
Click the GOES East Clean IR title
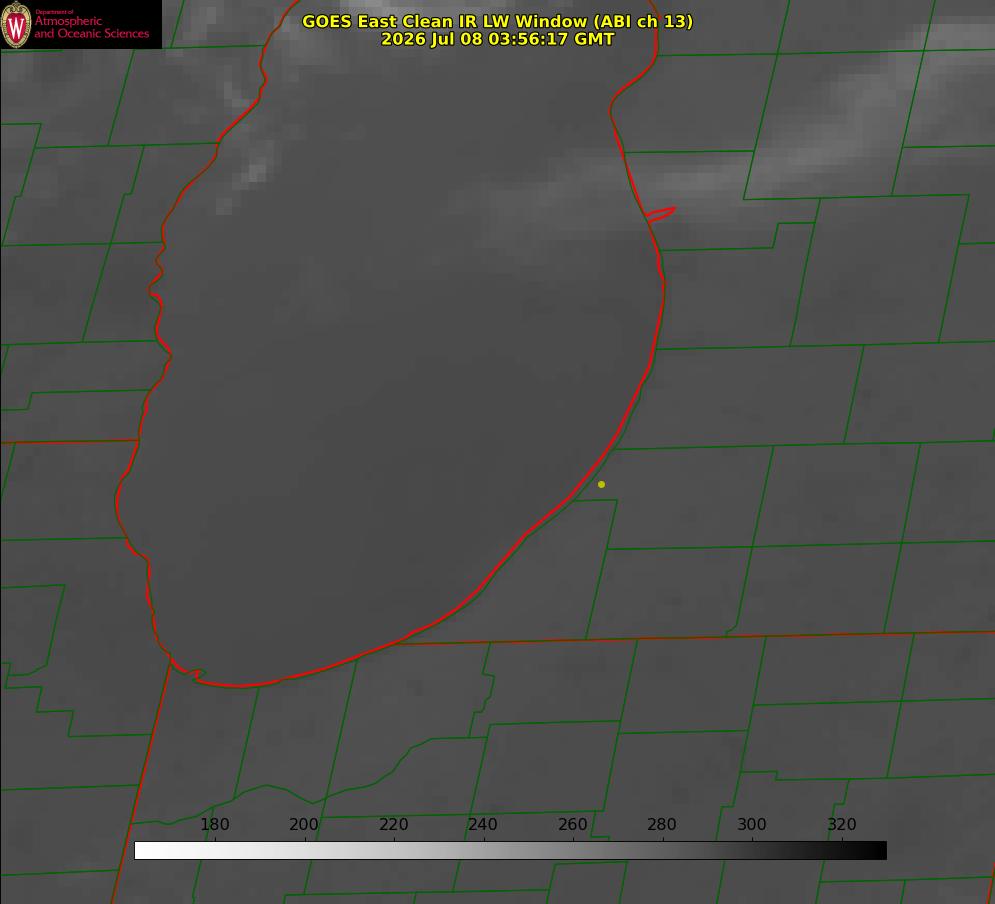pos(498,21)
